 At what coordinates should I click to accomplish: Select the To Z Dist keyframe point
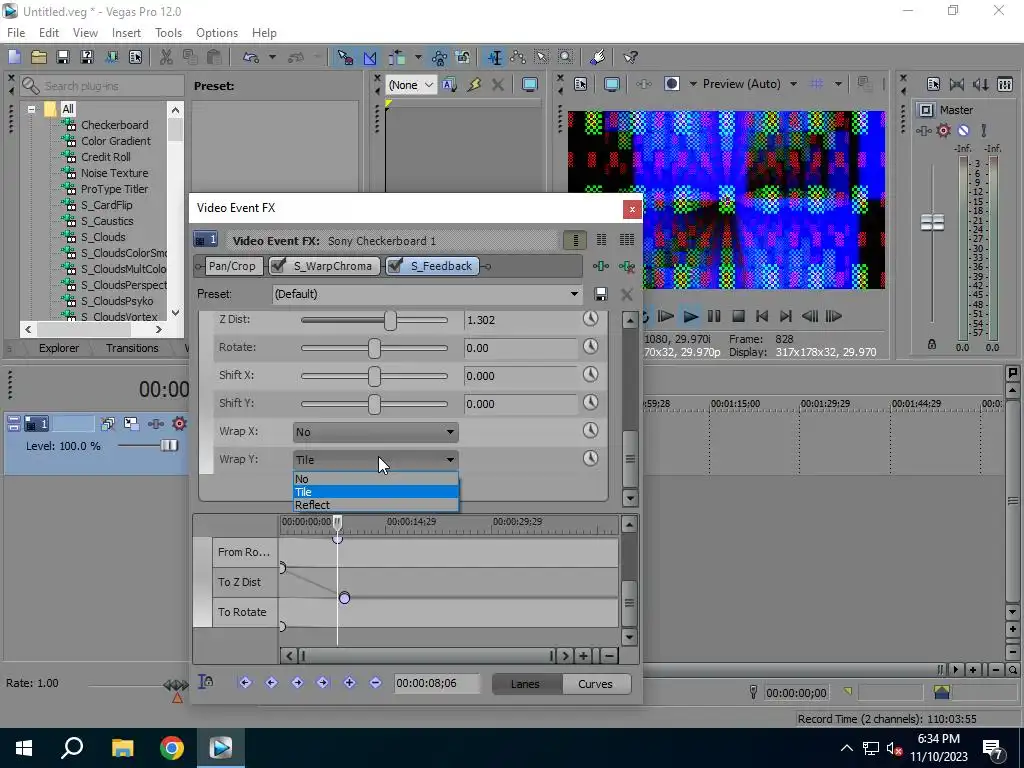pyautogui.click(x=344, y=598)
